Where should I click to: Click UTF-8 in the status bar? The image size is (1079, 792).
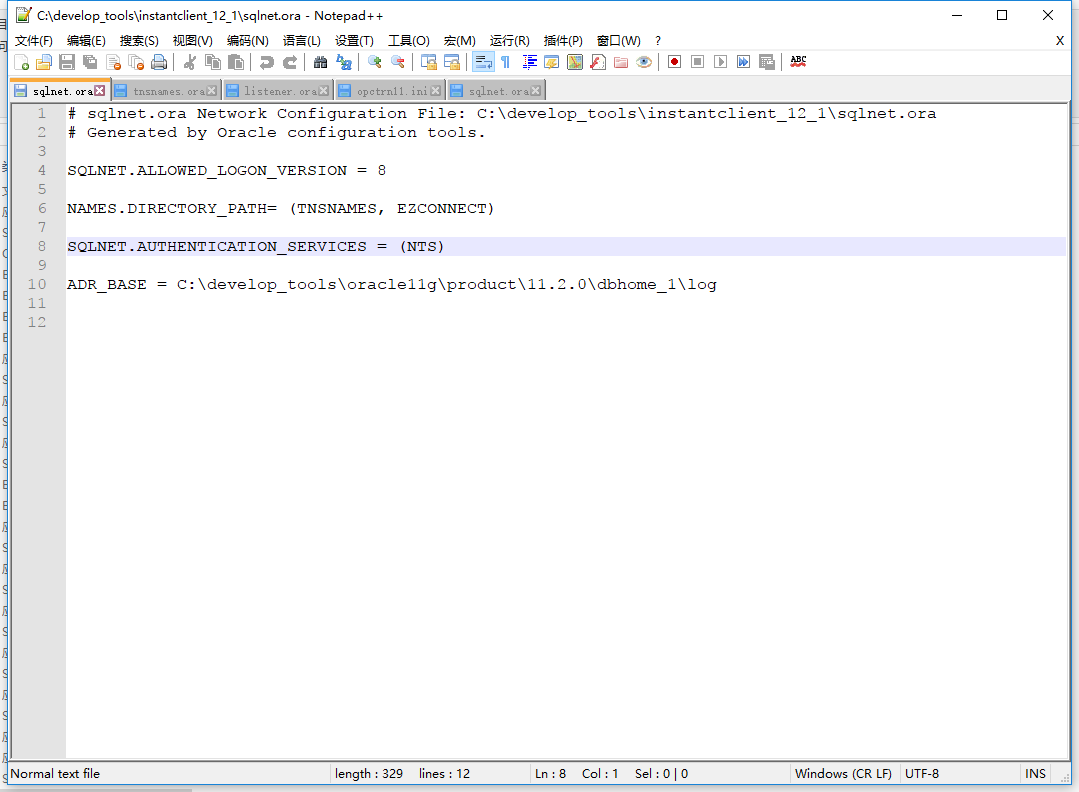pos(922,773)
